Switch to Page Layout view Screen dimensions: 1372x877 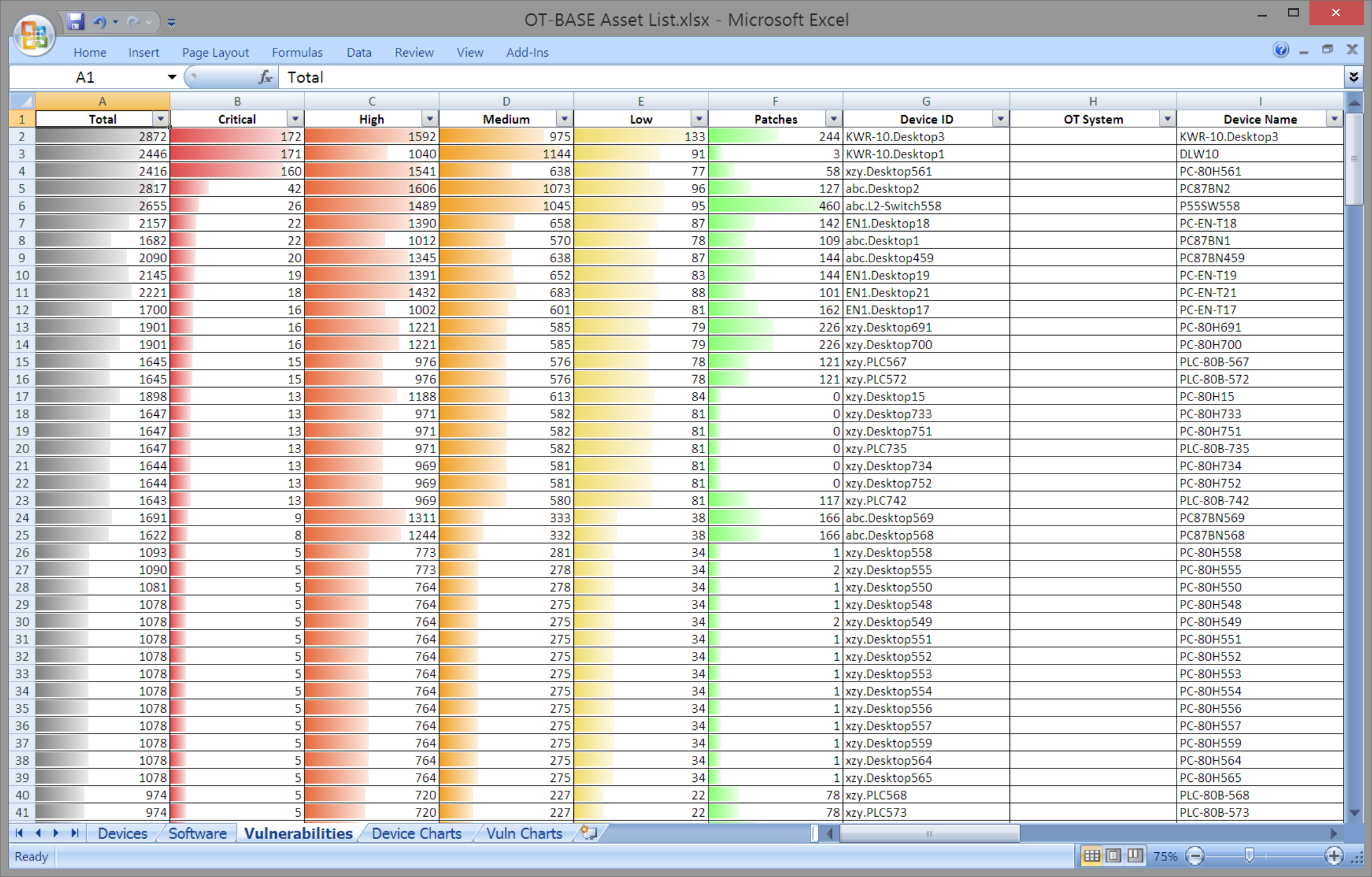coord(1113,856)
